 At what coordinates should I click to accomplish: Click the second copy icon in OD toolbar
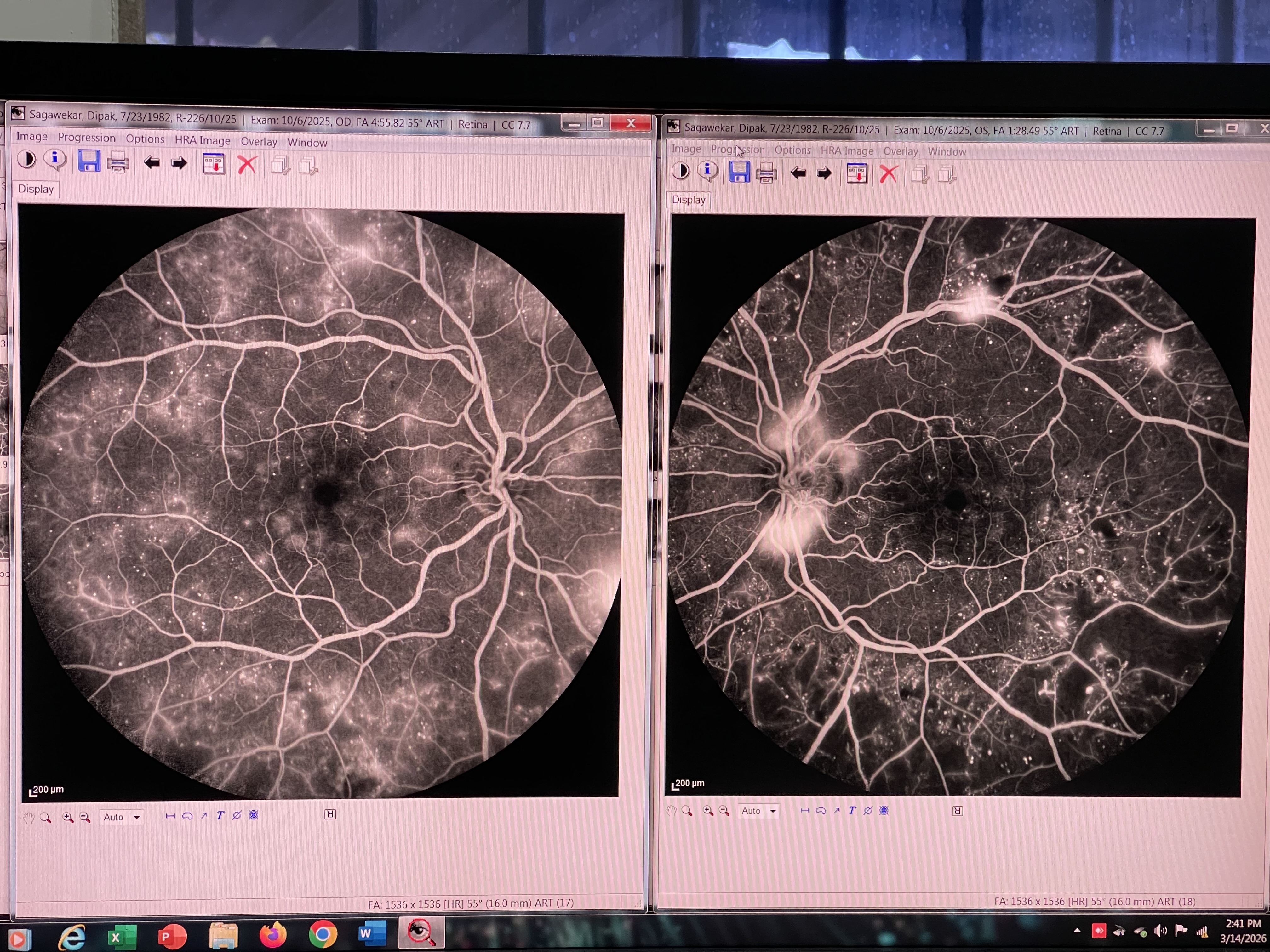tap(308, 167)
